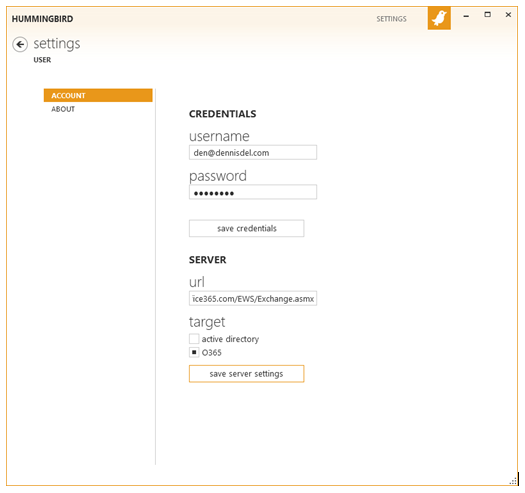This screenshot has width=525, height=493.
Task: Select the ACCOUNT settings tab
Action: (x=98, y=95)
